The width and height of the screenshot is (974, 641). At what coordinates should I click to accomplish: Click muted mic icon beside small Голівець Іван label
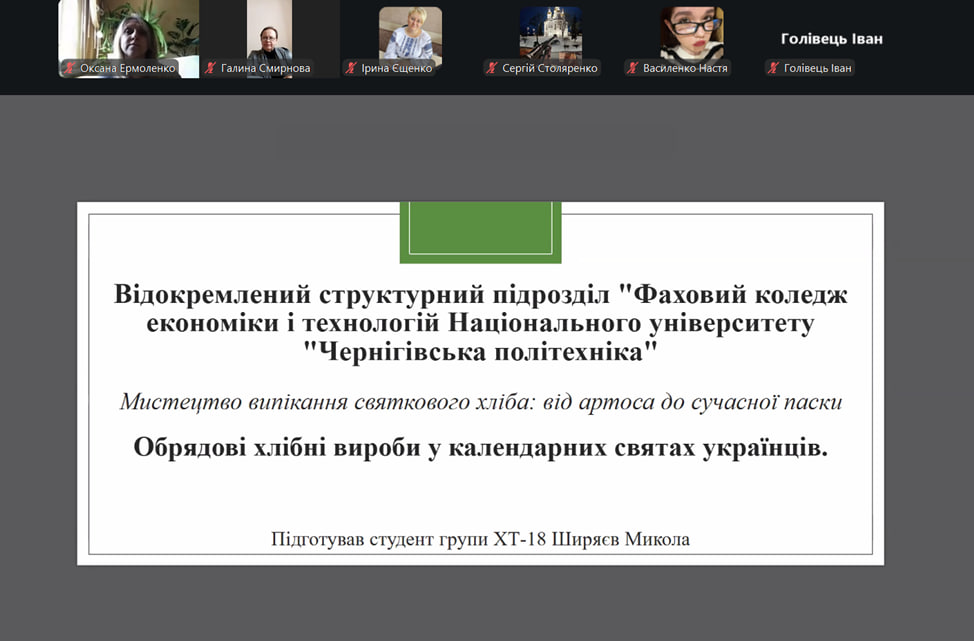(773, 68)
